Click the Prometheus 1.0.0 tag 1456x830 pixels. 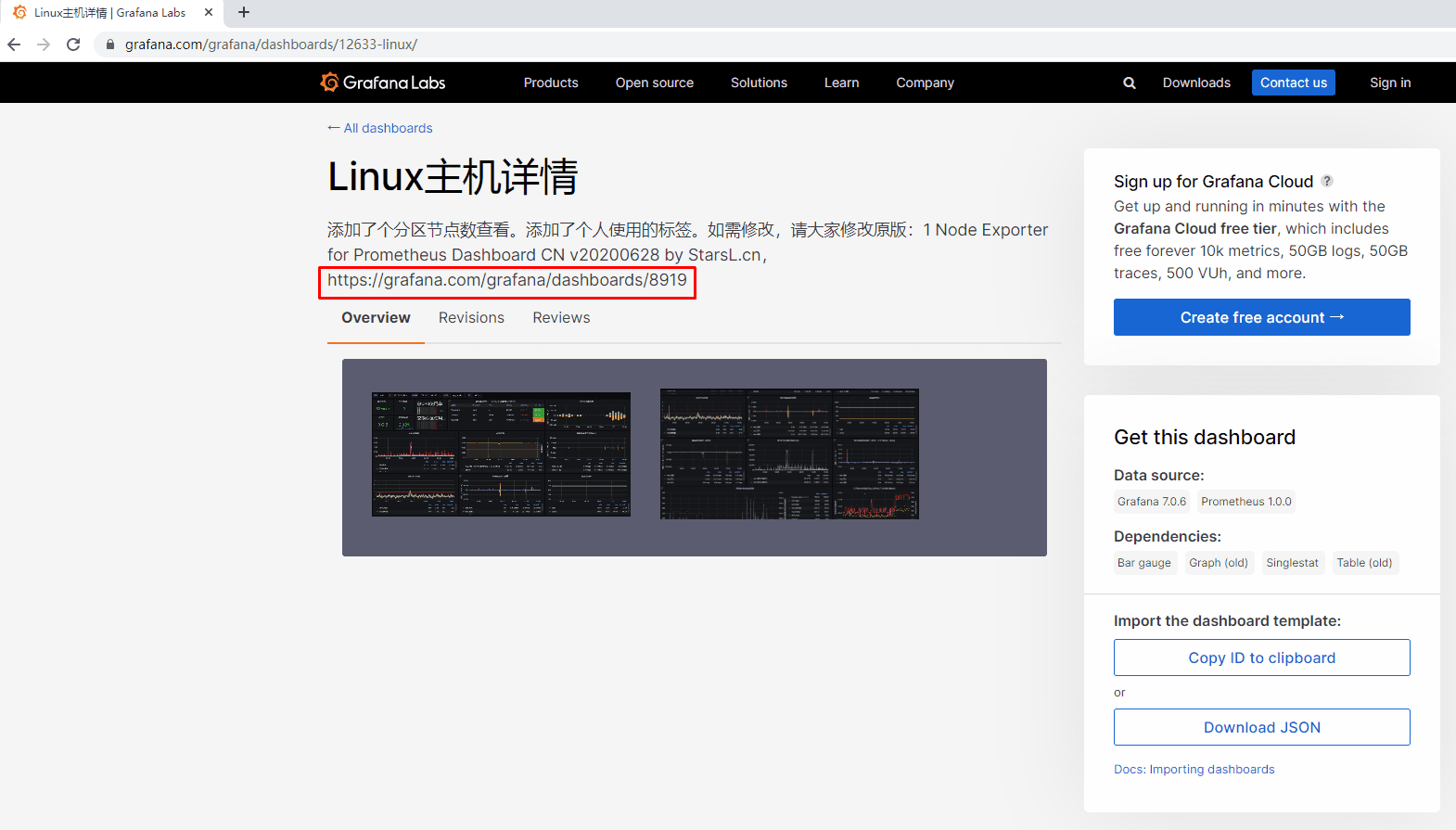1246,502
